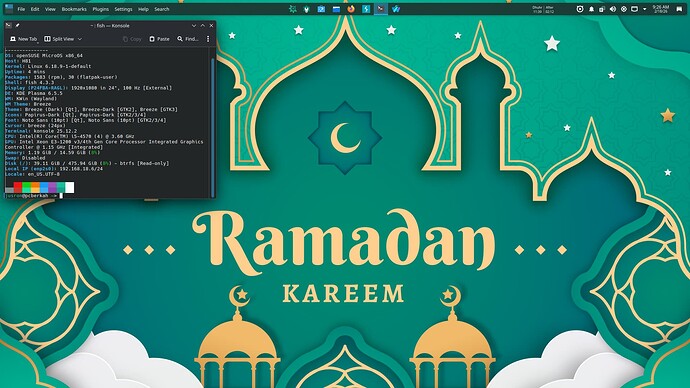
Task: Open the application launcher in the top panel
Action: 8,9
